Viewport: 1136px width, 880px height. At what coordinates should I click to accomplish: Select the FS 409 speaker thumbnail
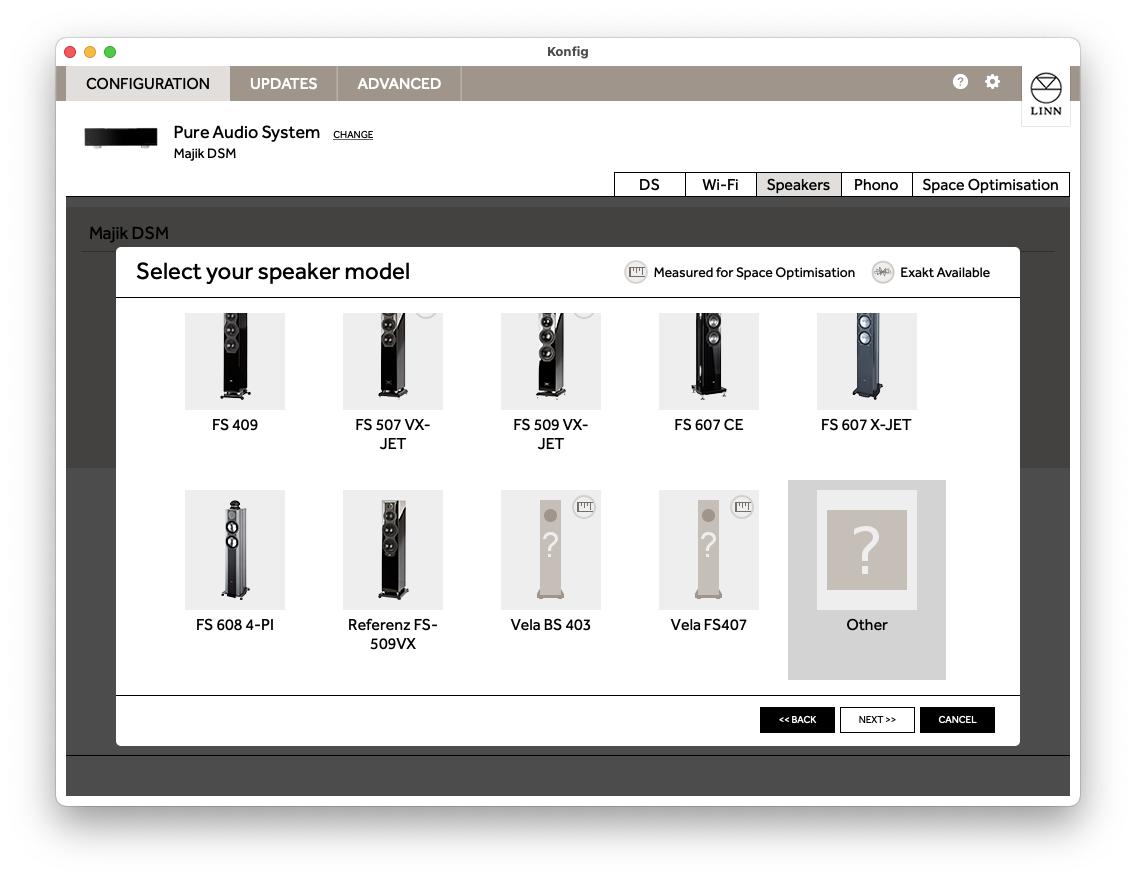coord(235,361)
